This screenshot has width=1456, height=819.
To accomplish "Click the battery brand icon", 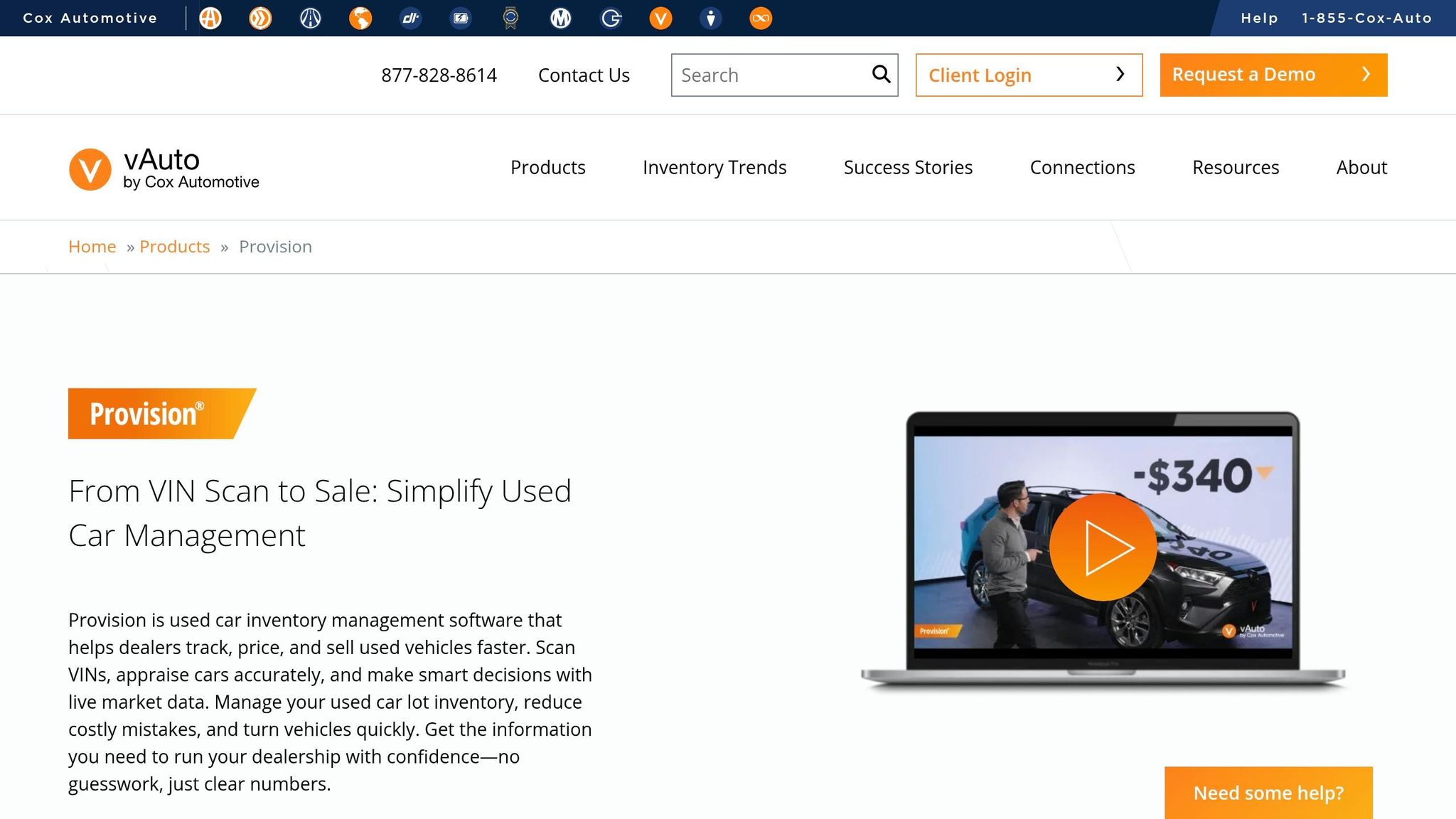I will pos(461,18).
